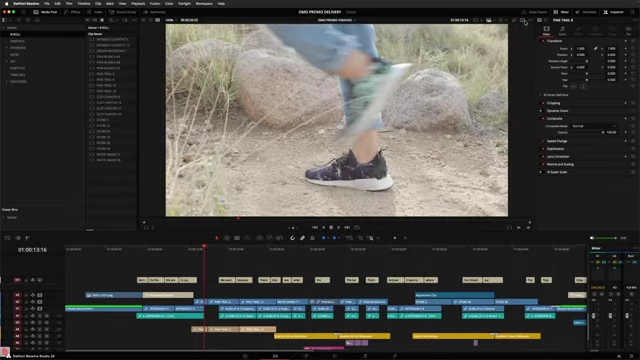Switch to Inspector Video tab
This screenshot has height=360, width=640.
546,31
